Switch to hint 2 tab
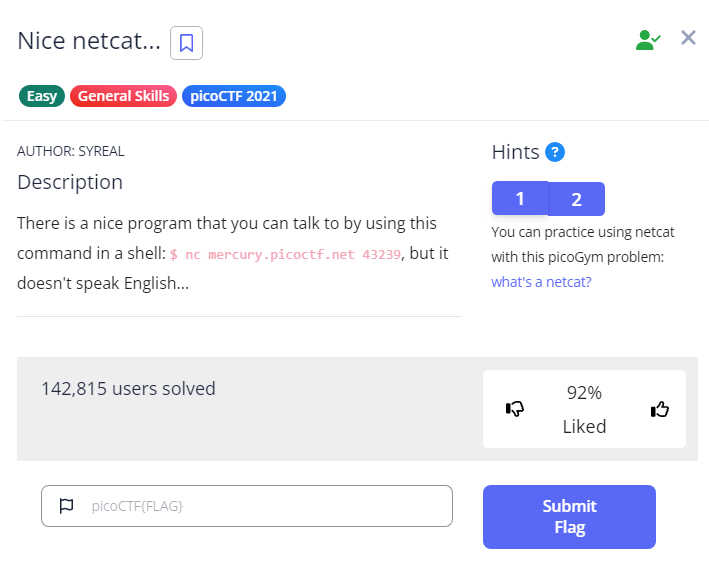709x573 pixels. pos(576,198)
